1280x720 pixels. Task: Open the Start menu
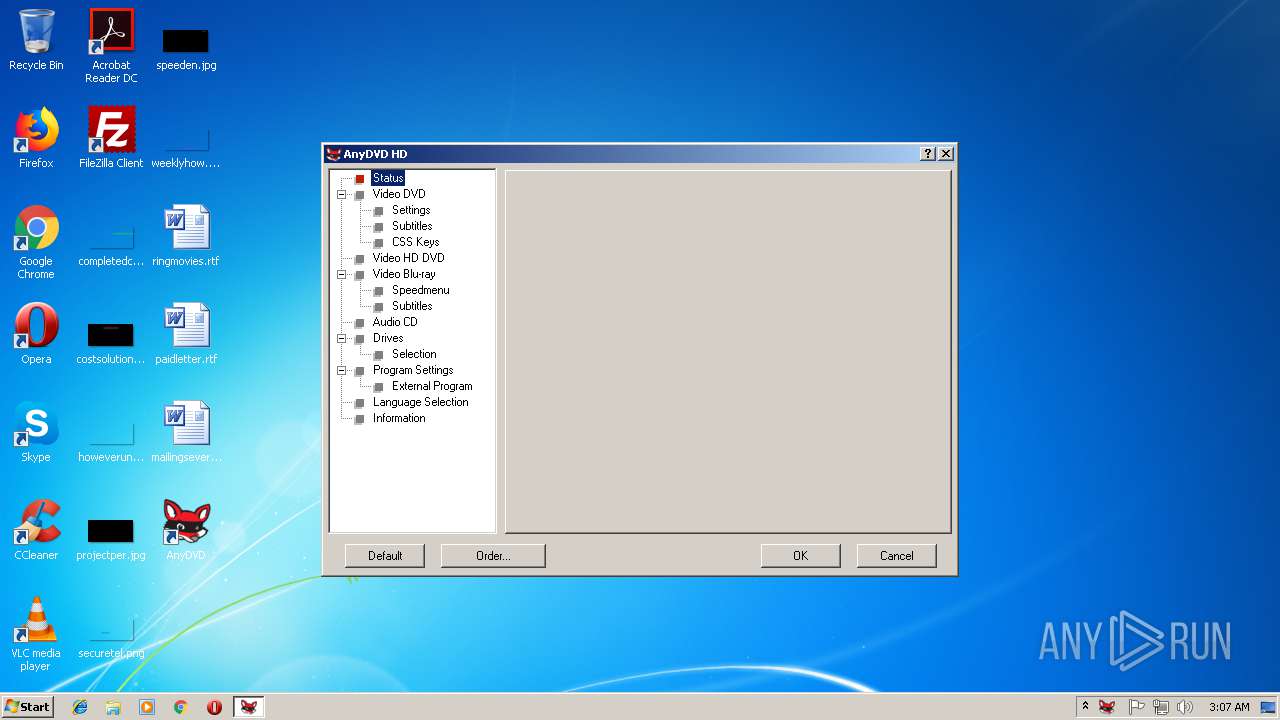point(28,706)
